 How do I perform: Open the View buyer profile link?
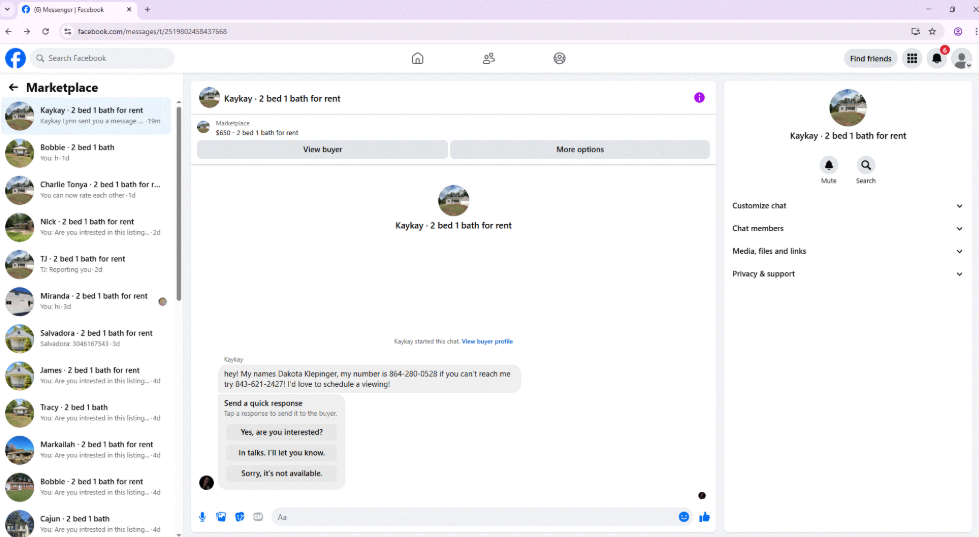(x=487, y=342)
